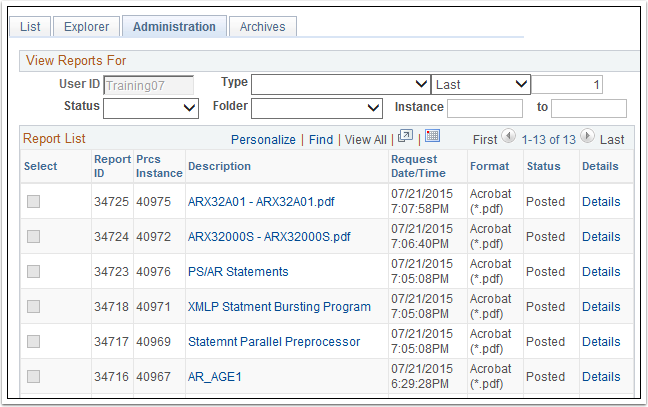Screen dimensions: 648x407
Task: Open the Status dropdown
Action: (x=151, y=108)
